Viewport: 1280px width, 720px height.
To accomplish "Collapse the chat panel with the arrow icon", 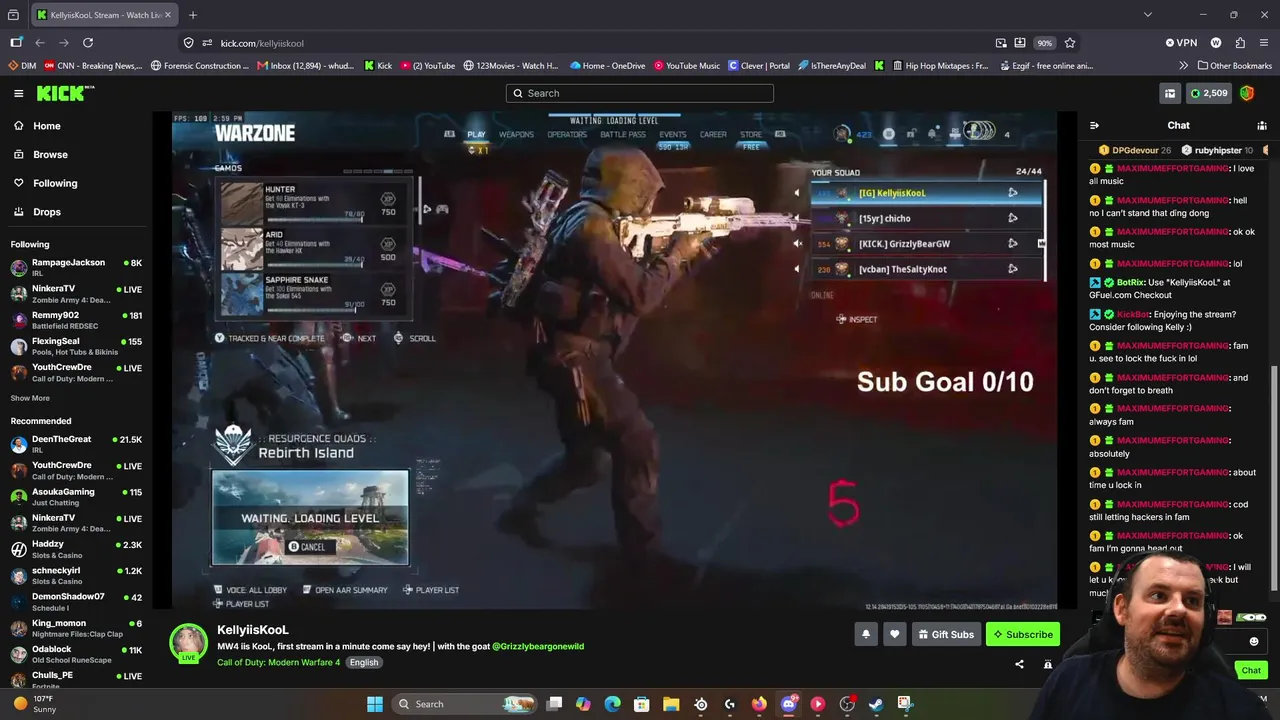I will [x=1094, y=125].
